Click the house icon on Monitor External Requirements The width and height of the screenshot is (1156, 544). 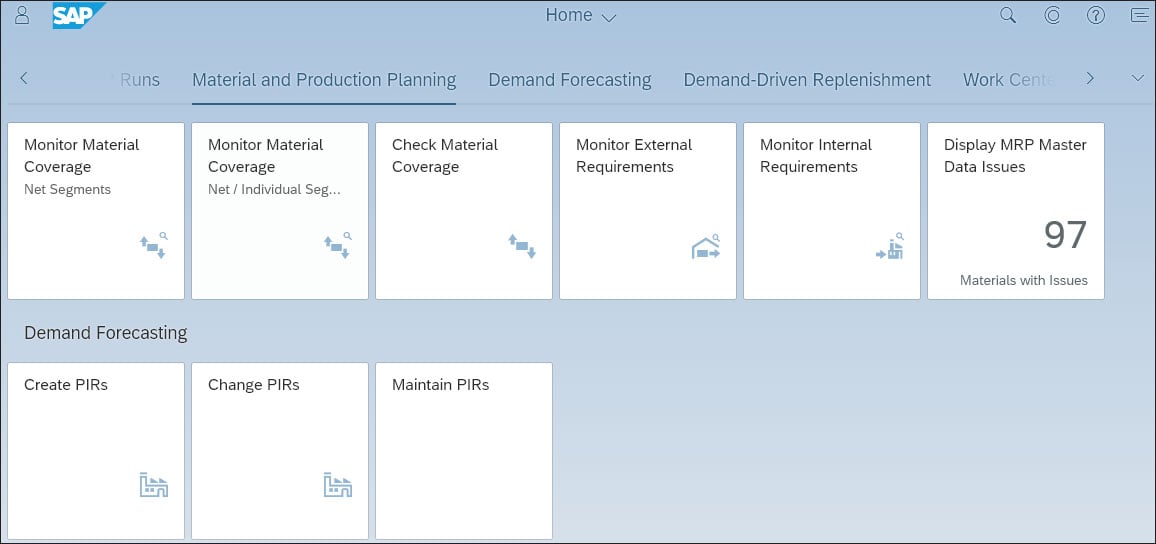tap(706, 247)
